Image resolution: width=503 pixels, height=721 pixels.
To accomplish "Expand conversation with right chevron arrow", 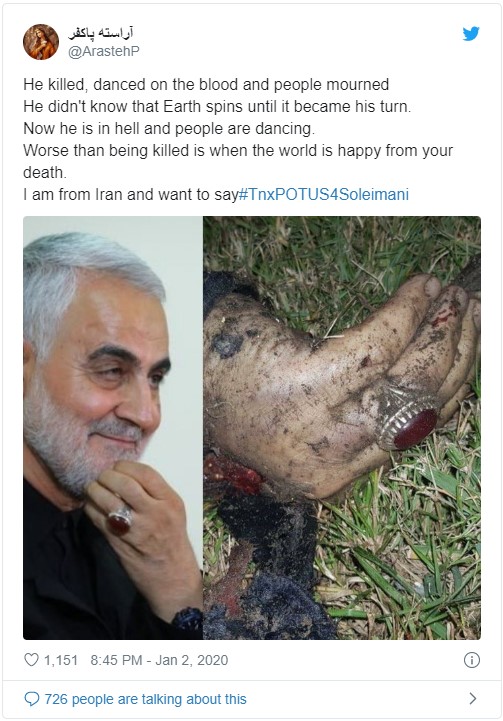I will click(x=472, y=699).
